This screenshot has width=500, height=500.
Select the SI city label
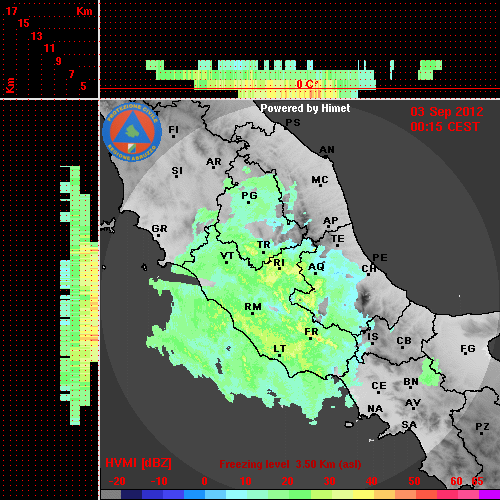[x=177, y=171]
